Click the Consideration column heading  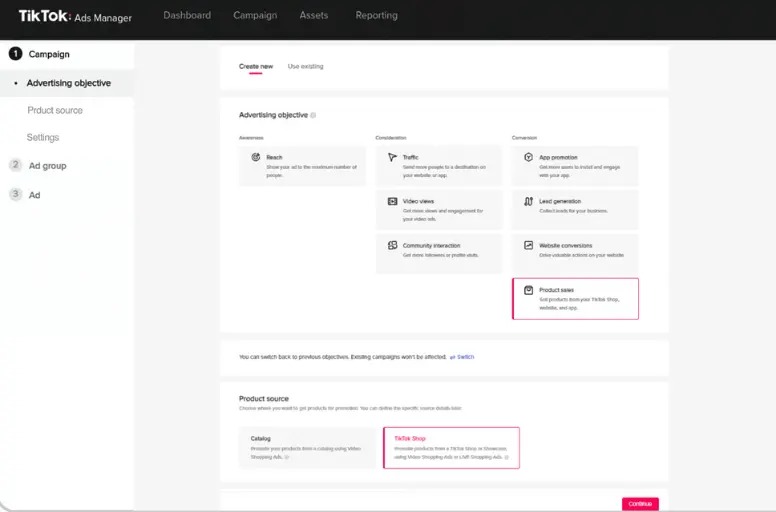[x=391, y=138]
